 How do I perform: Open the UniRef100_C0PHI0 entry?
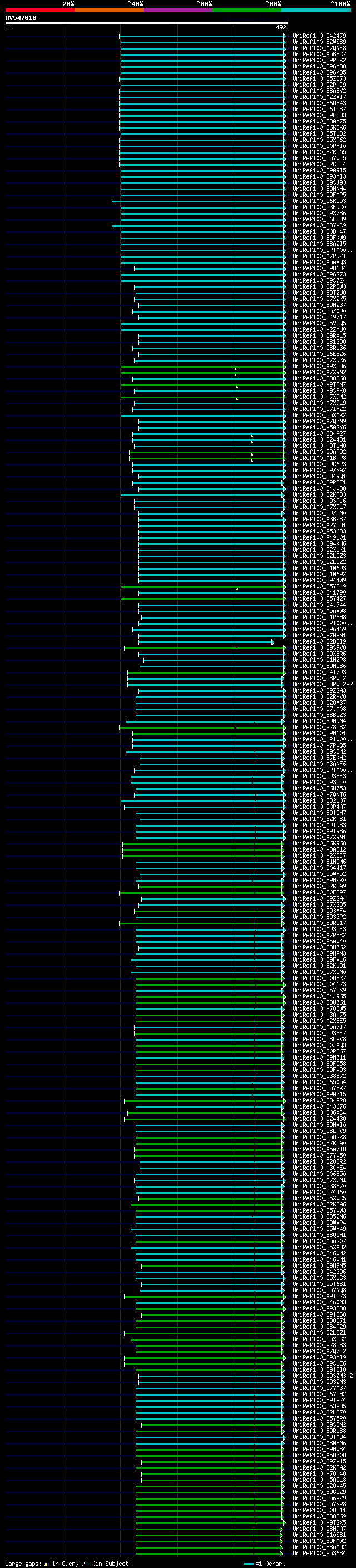(319, 146)
